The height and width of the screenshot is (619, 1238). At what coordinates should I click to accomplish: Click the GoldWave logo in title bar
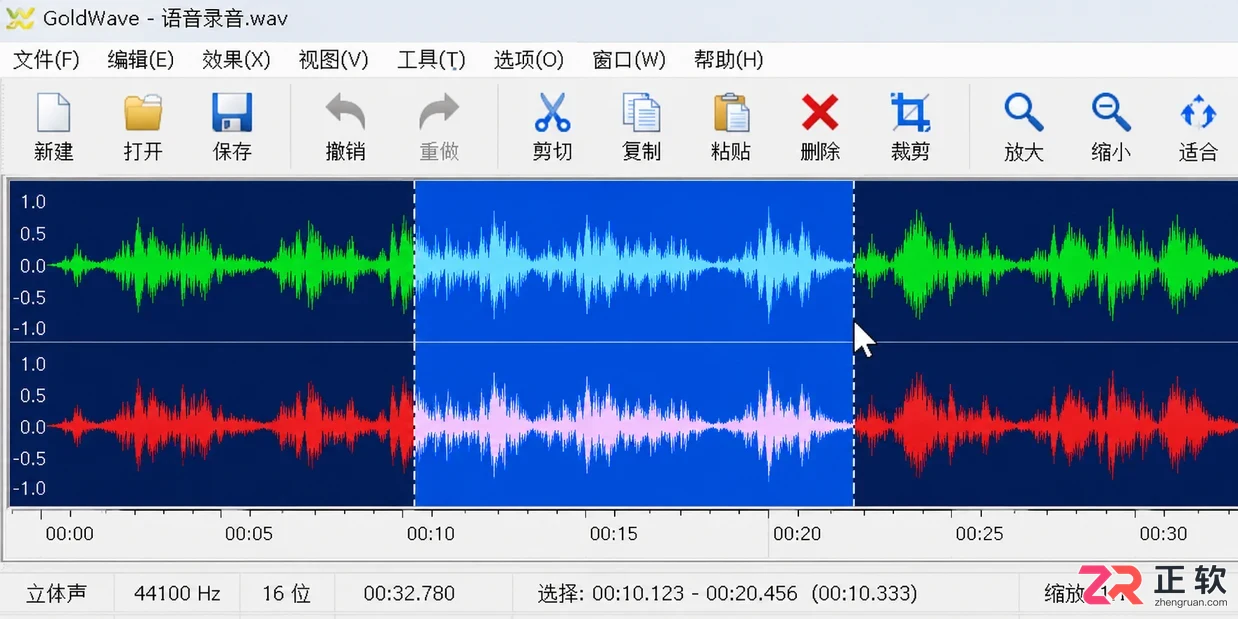[x=20, y=18]
